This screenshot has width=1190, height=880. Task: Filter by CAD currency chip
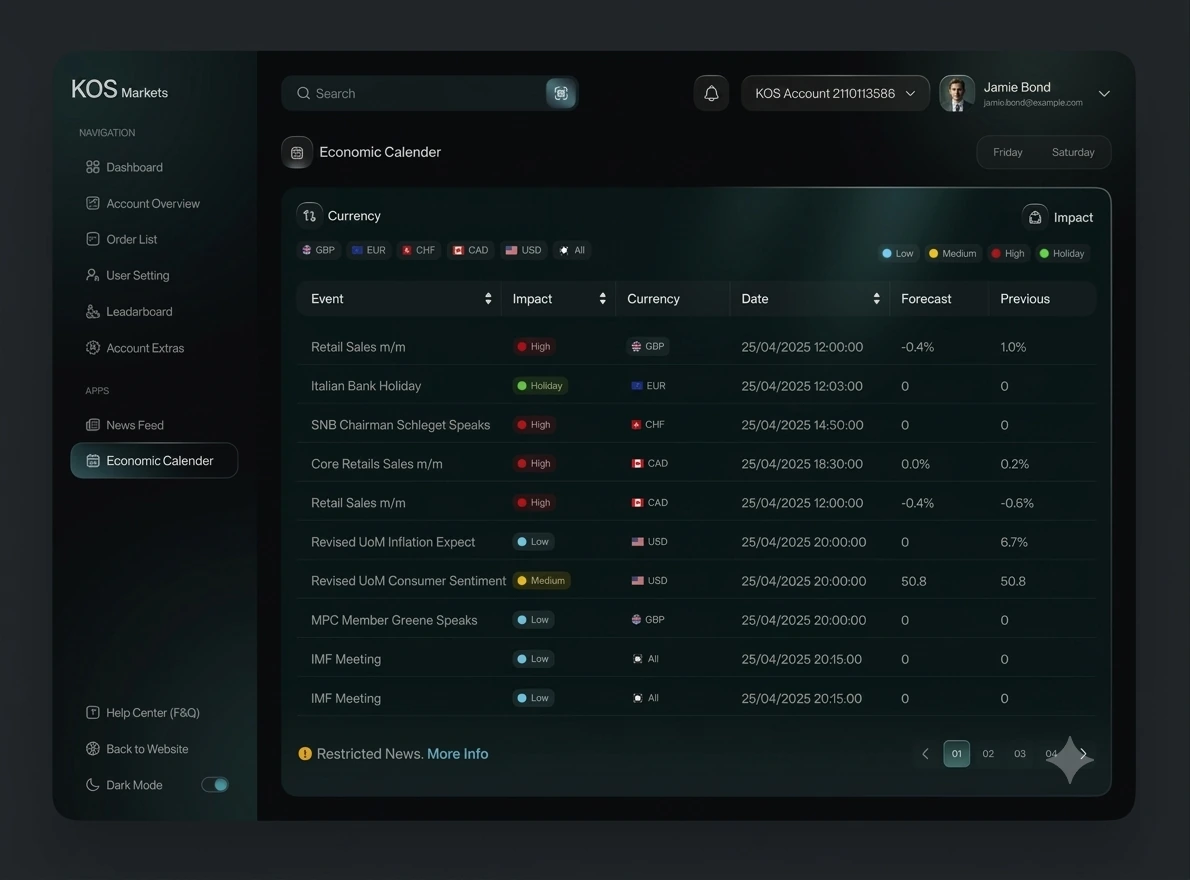(471, 250)
